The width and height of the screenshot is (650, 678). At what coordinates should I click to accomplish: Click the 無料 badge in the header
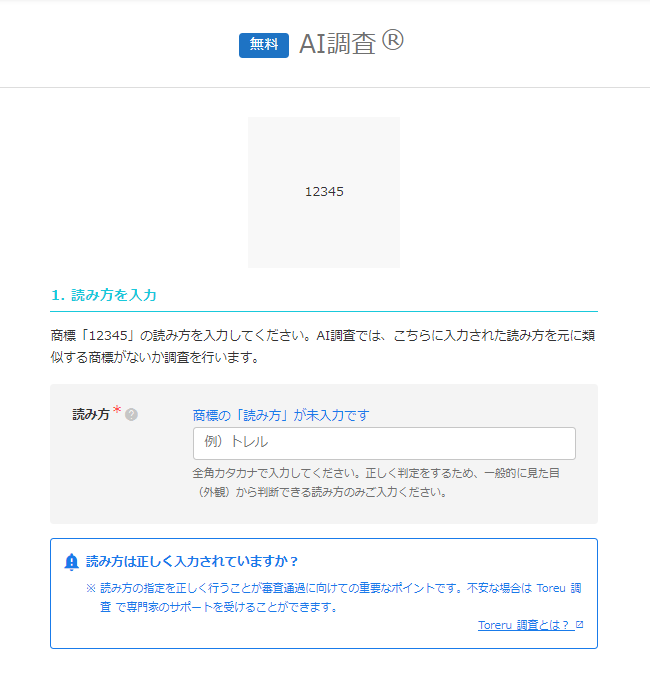[x=264, y=45]
